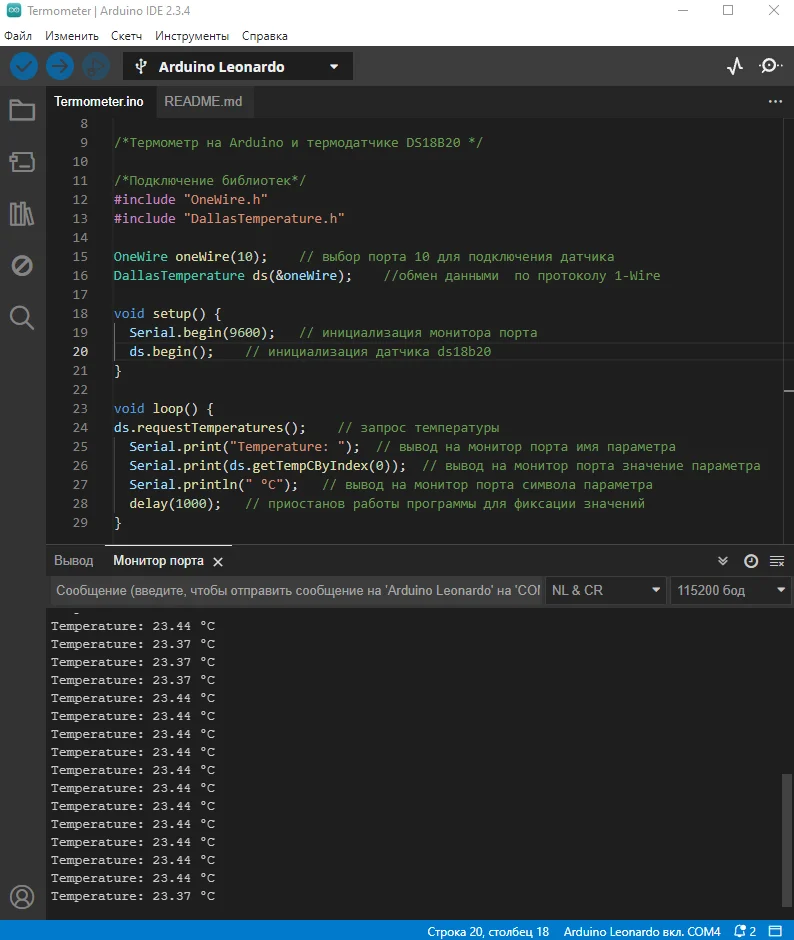Screen dimensions: 794x940
Task: Click the Upload arrow button
Action: coord(60,67)
